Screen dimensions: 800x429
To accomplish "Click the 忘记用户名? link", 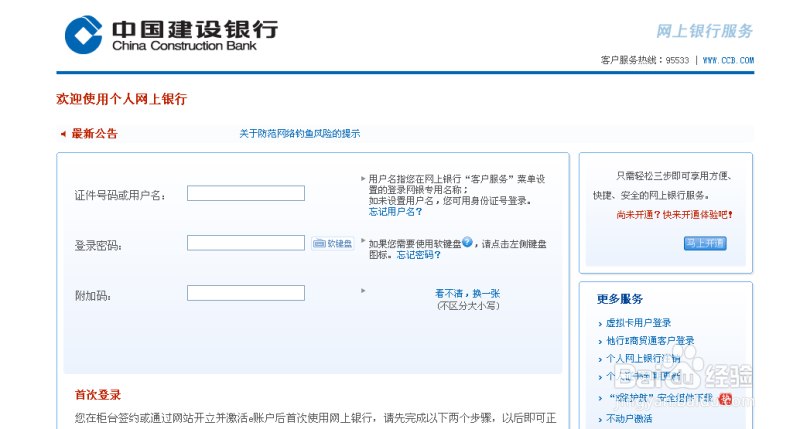I will [x=395, y=212].
